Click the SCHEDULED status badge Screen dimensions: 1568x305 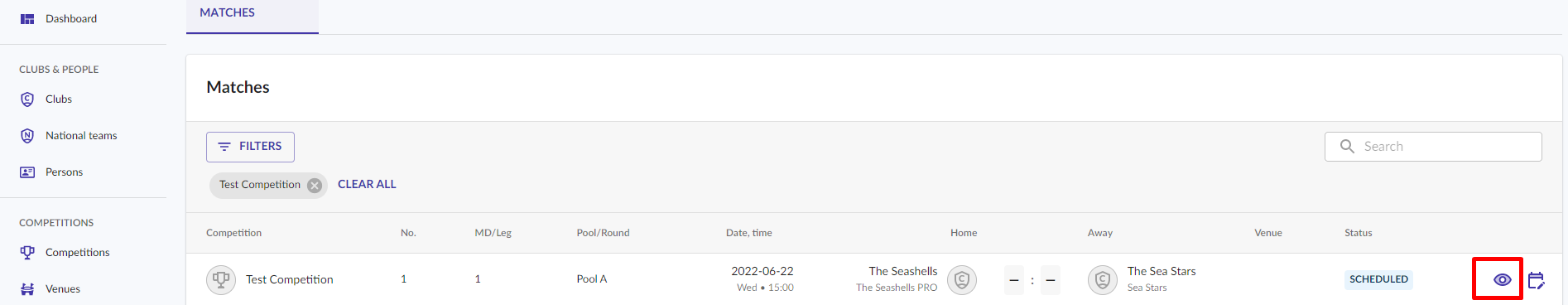pyautogui.click(x=1378, y=279)
